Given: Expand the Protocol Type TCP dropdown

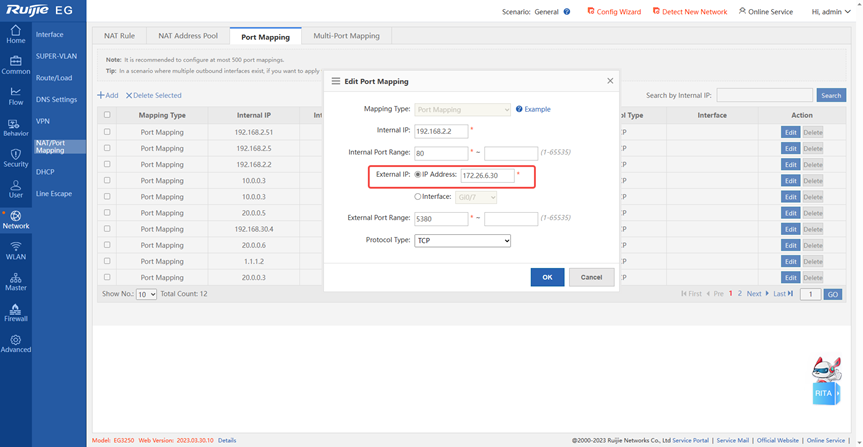Looking at the screenshot, I should click(x=462, y=241).
